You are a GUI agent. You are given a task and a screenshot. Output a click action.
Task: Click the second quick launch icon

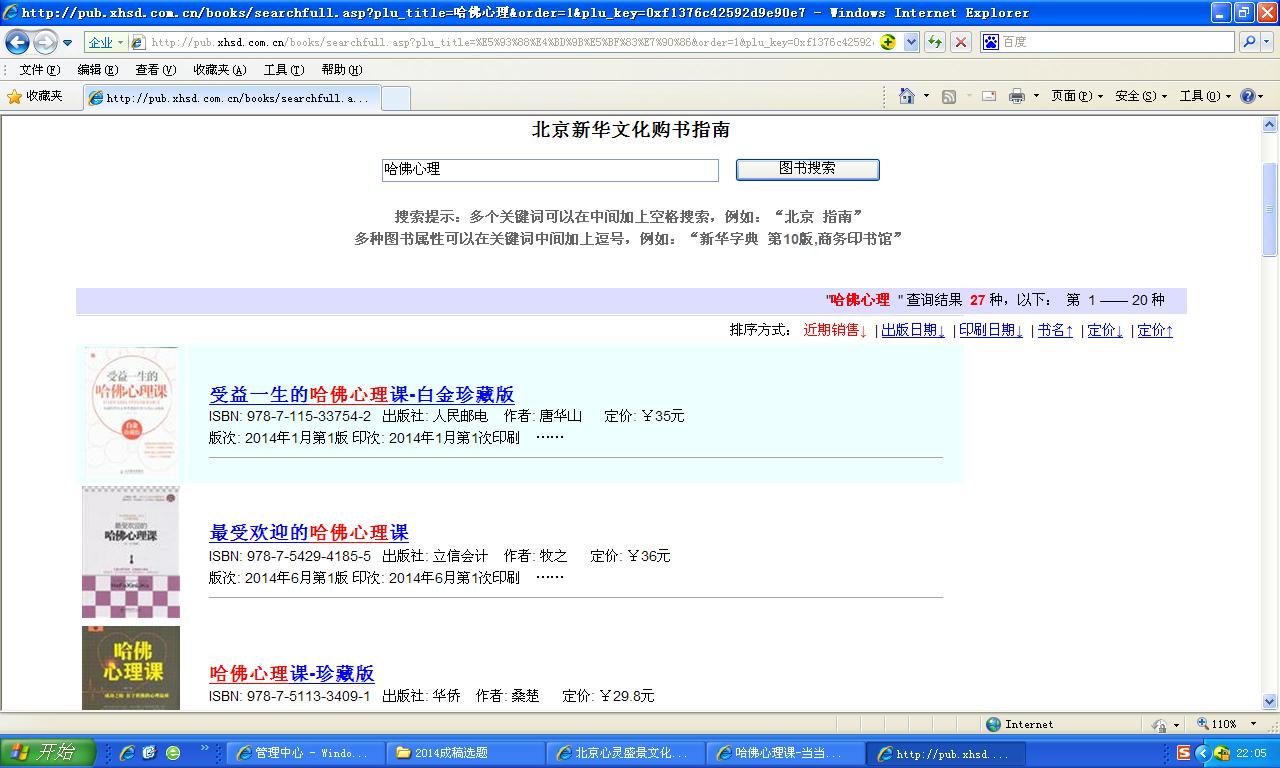click(150, 753)
